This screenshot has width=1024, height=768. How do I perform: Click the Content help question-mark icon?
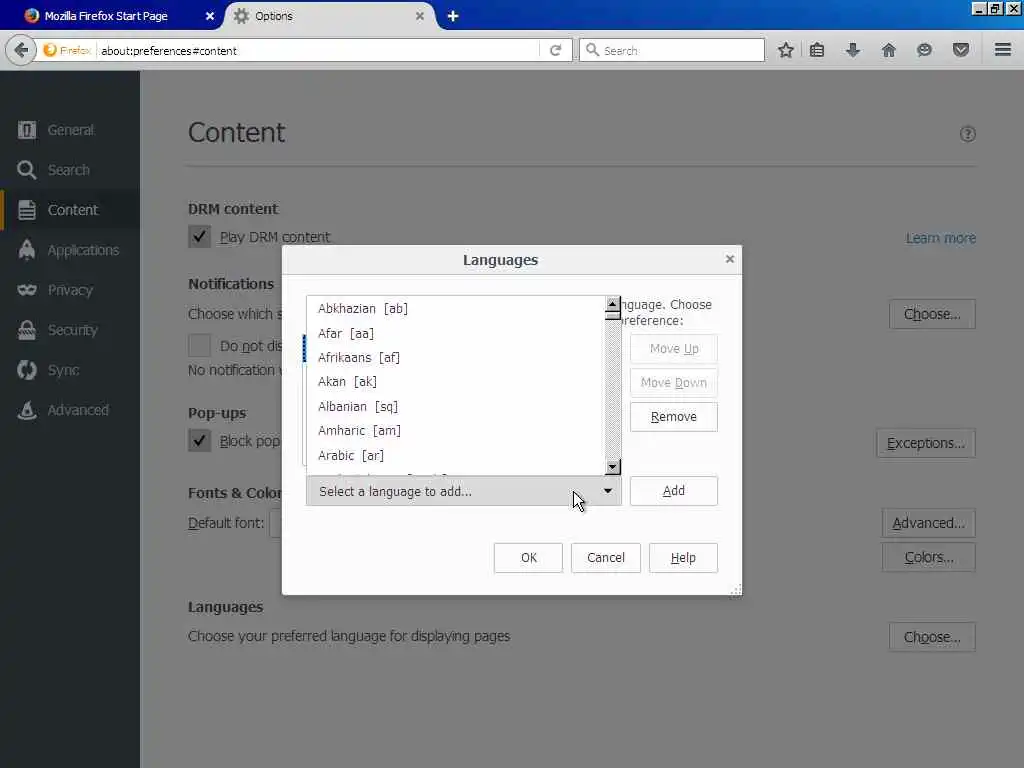pos(968,134)
